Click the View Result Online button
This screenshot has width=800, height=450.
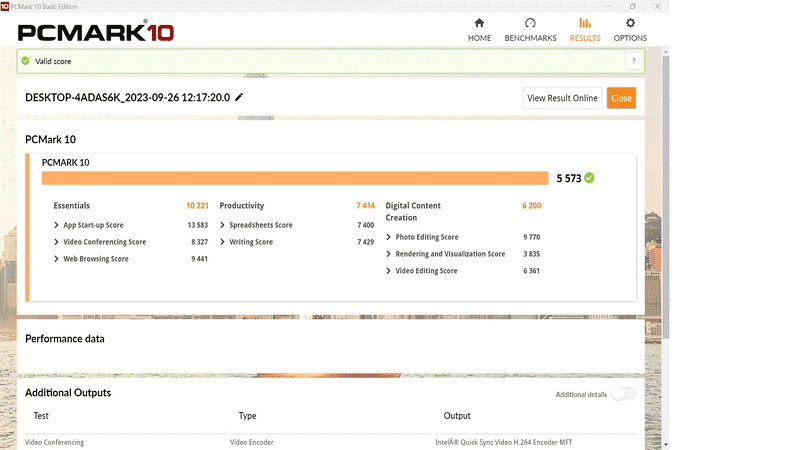562,98
